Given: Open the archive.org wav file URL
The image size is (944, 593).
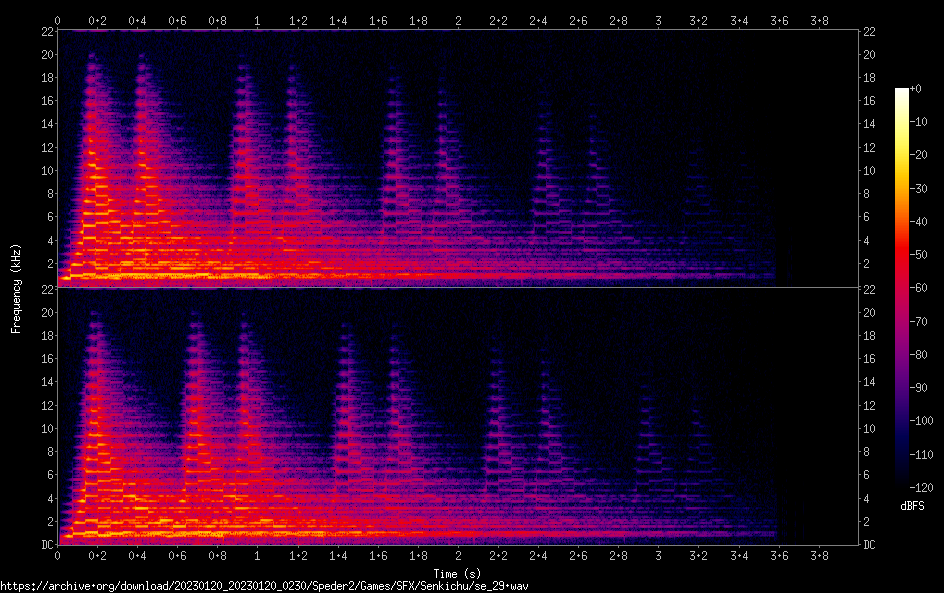Looking at the screenshot, I should point(278,586).
